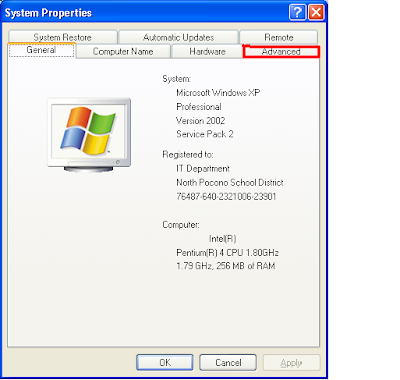Image resolution: width=400 pixels, height=380 pixels.
Task: Click the 'Intel(R)' text
Action: (222, 239)
